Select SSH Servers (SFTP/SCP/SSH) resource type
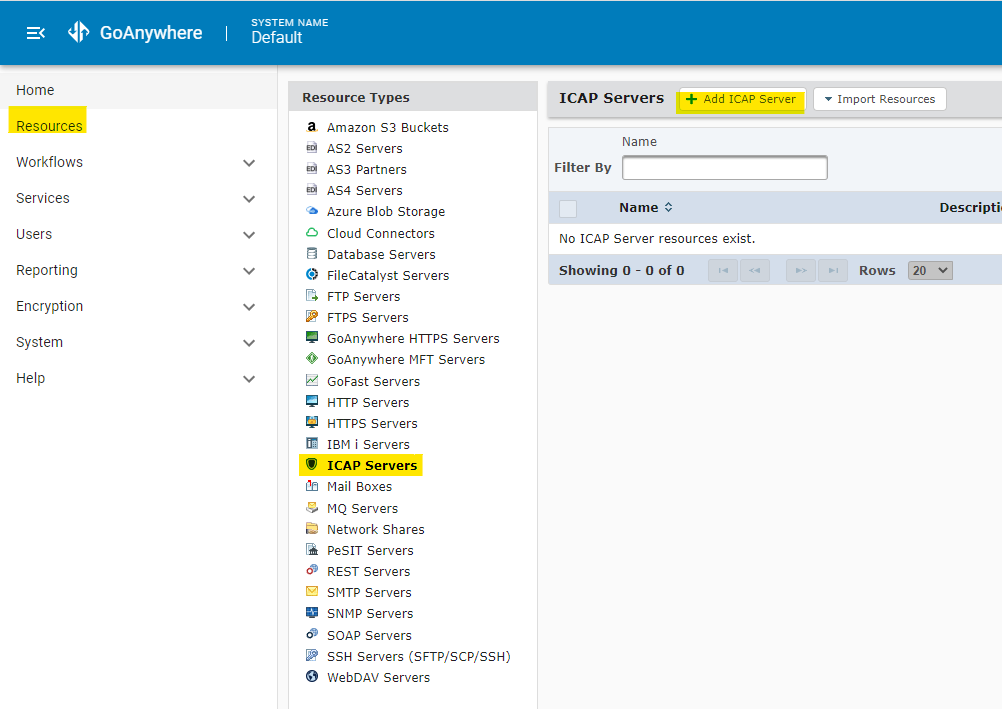Screen dimensions: 1002x709 419,657
